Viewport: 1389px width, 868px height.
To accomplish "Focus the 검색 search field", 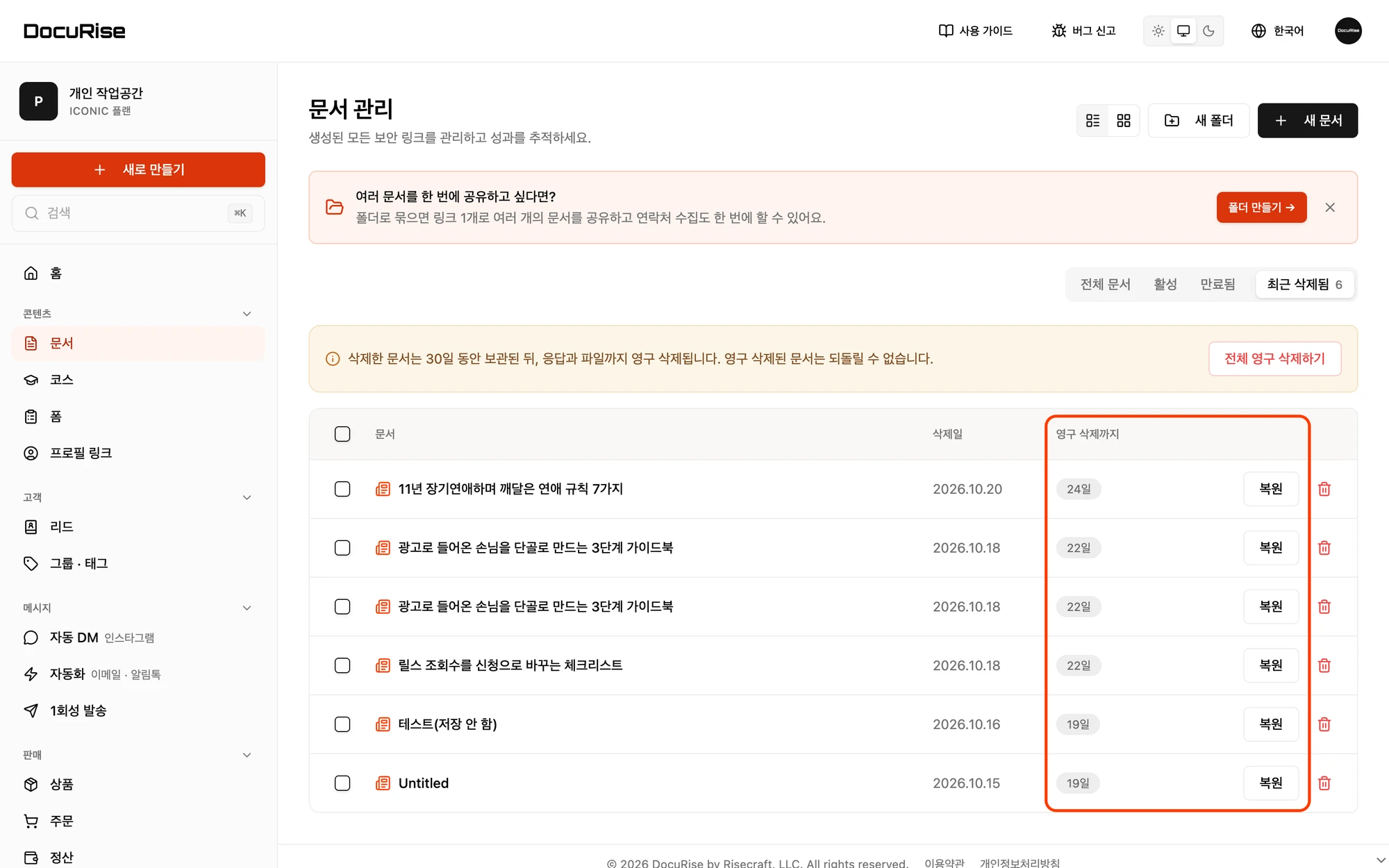I will point(138,213).
